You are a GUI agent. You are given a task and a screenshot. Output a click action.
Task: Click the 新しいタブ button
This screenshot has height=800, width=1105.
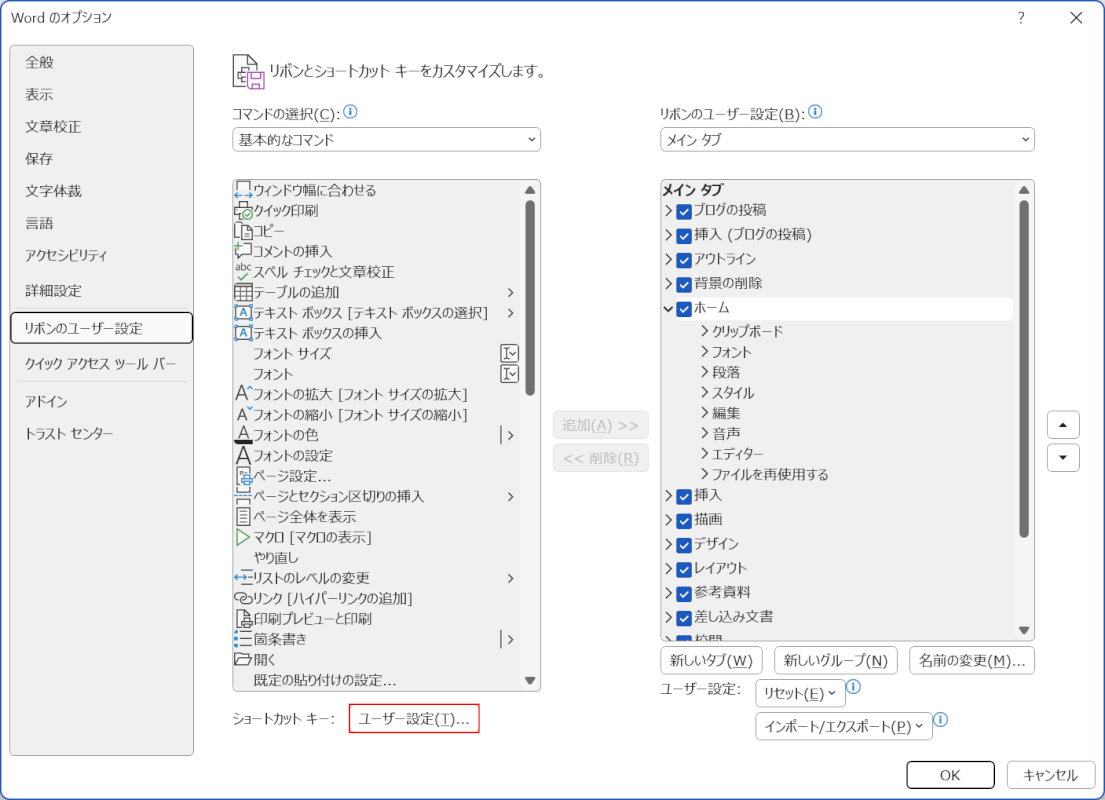coord(711,661)
